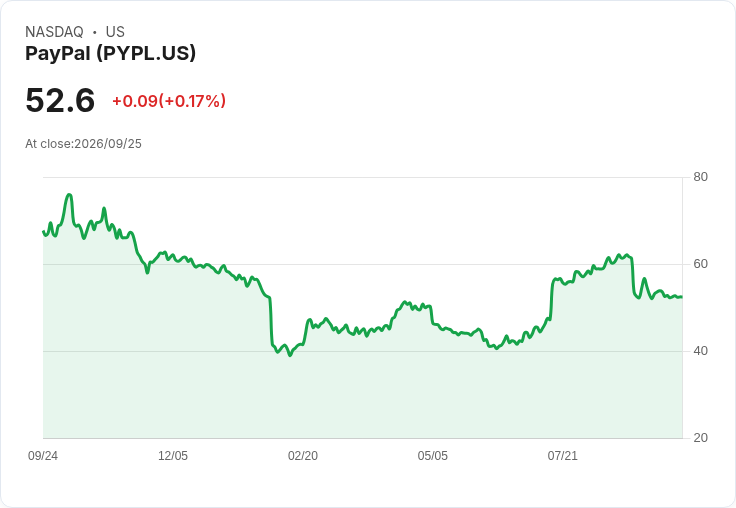Click the leftmost start of the price line
The image size is (736, 508).
[44, 231]
